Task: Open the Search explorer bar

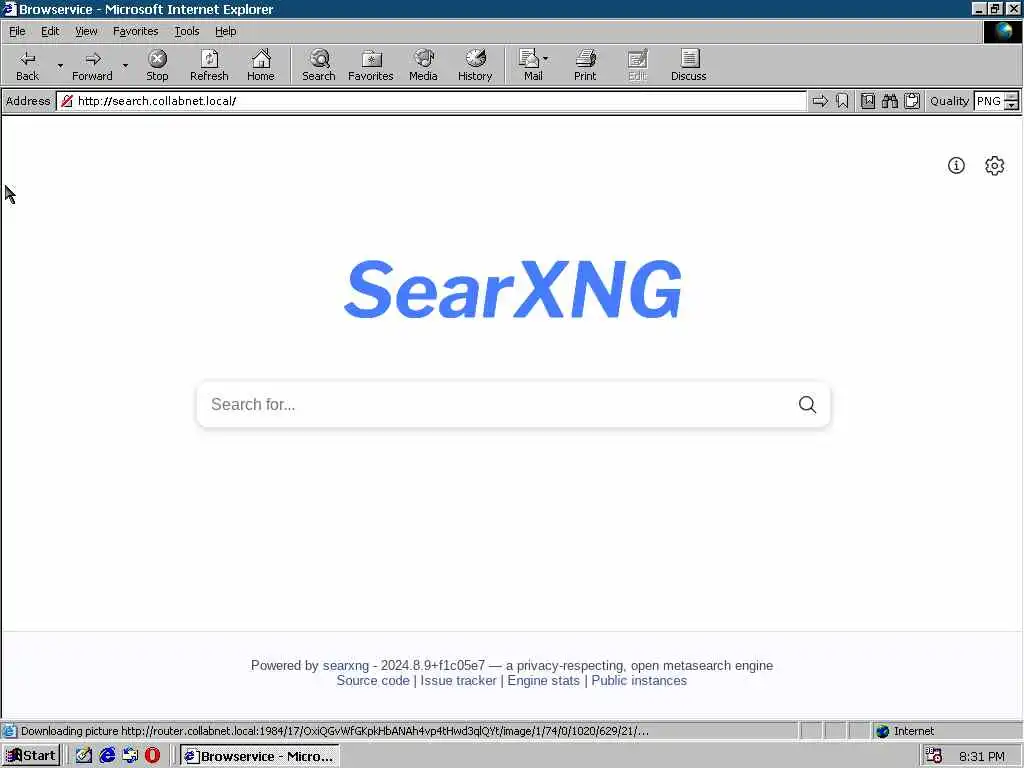Action: click(x=319, y=65)
